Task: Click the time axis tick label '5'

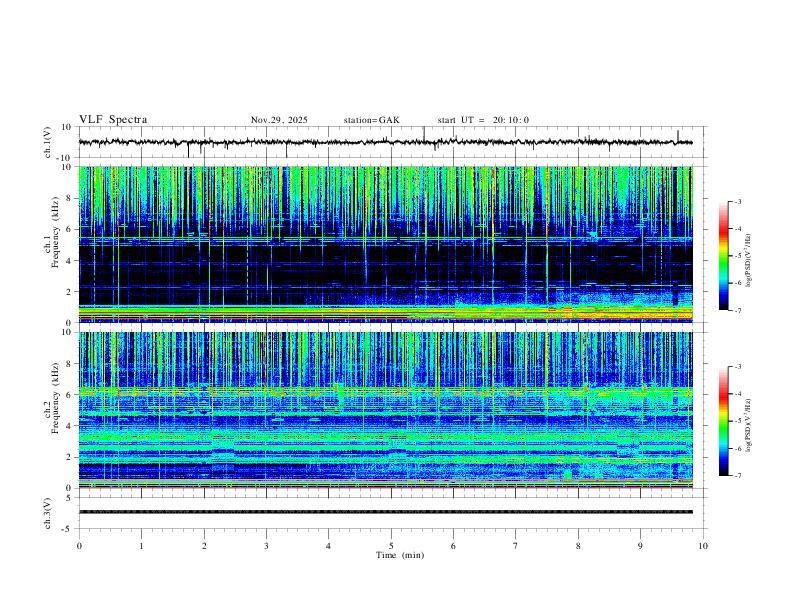Action: pos(391,546)
